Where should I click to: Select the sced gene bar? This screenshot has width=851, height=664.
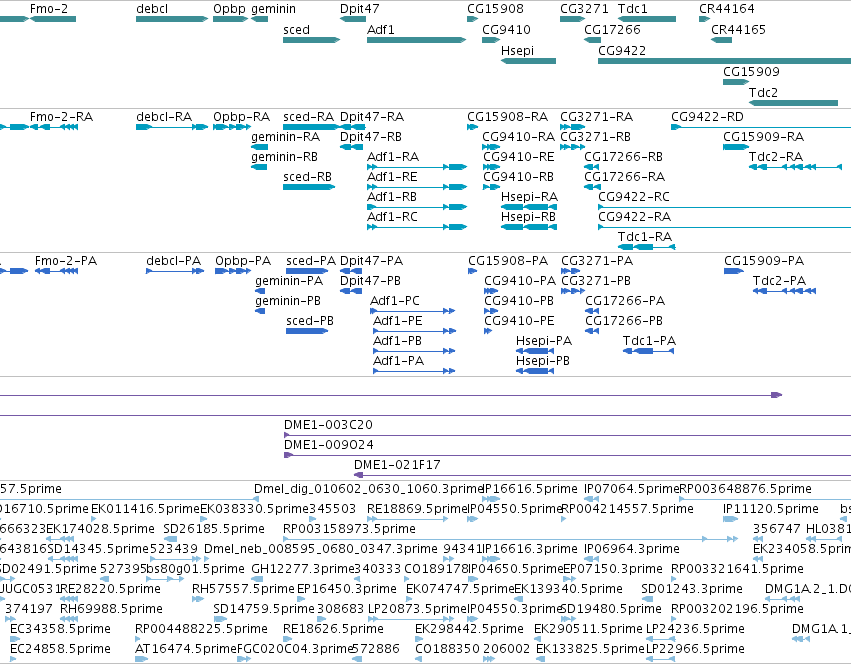(311, 40)
